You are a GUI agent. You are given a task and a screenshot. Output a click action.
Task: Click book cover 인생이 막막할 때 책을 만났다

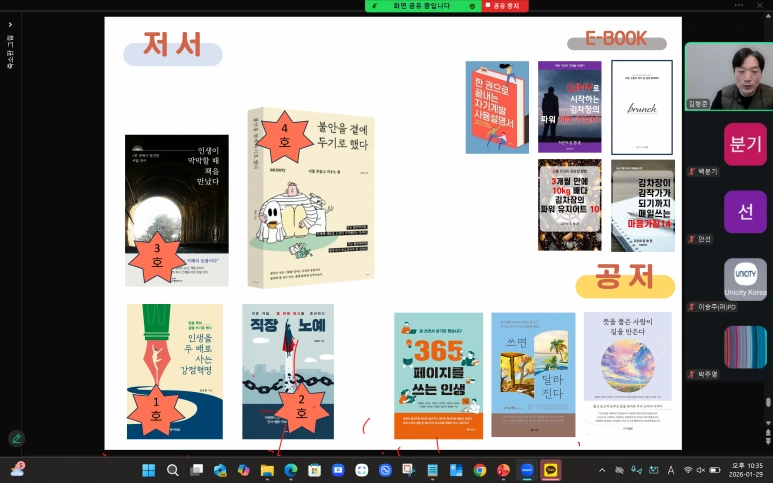tap(176, 210)
